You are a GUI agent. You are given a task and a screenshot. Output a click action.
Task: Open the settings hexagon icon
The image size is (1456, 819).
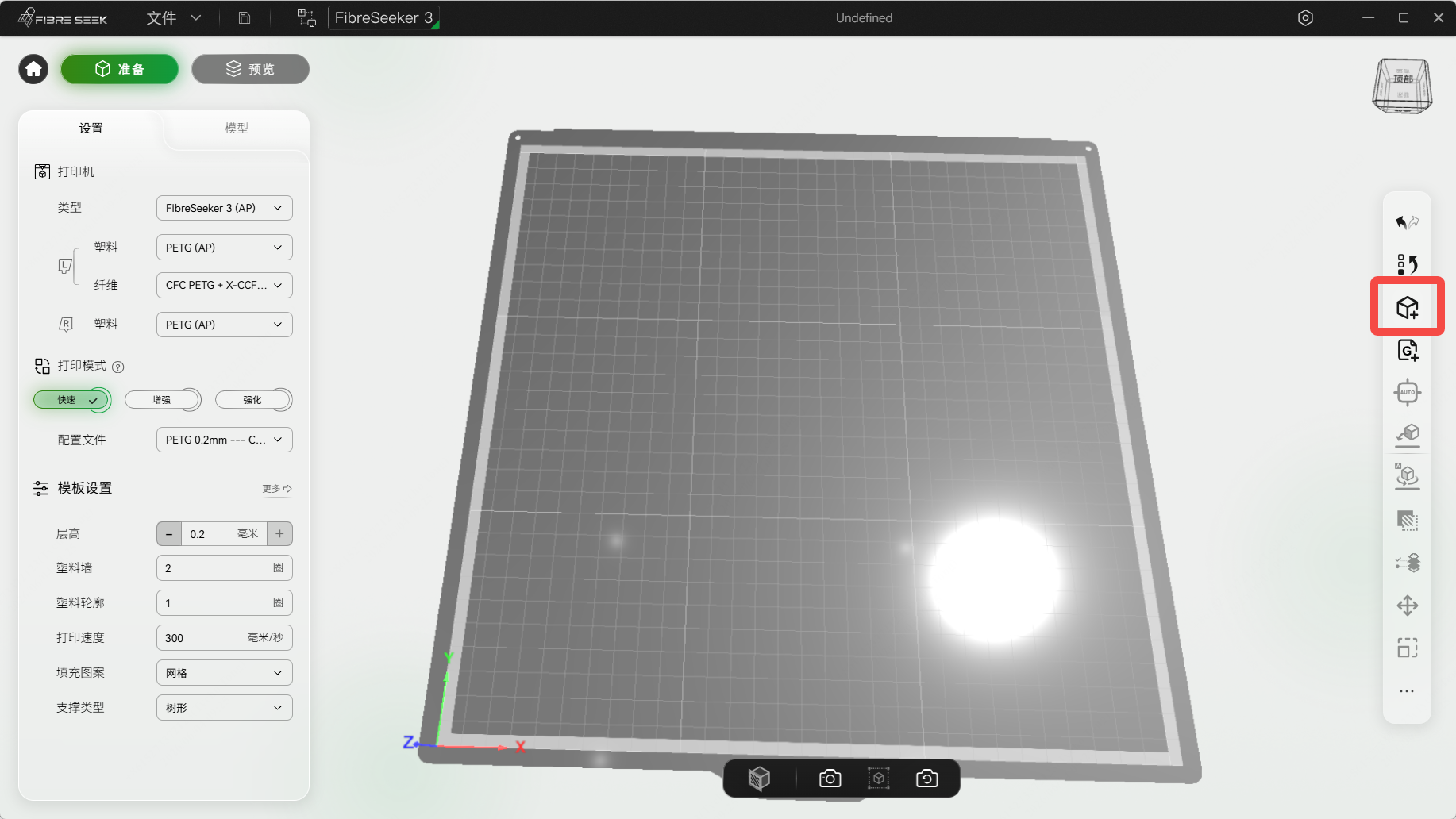pyautogui.click(x=1305, y=17)
